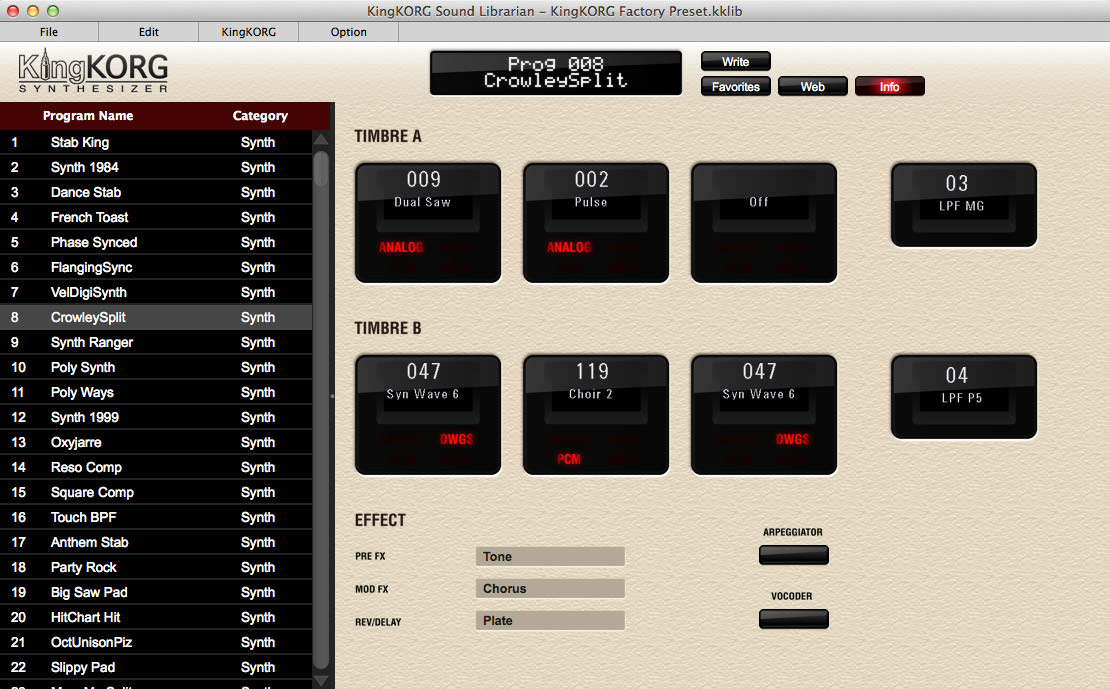Toggle the Vocoder button
This screenshot has height=689, width=1110.
pos(793,619)
